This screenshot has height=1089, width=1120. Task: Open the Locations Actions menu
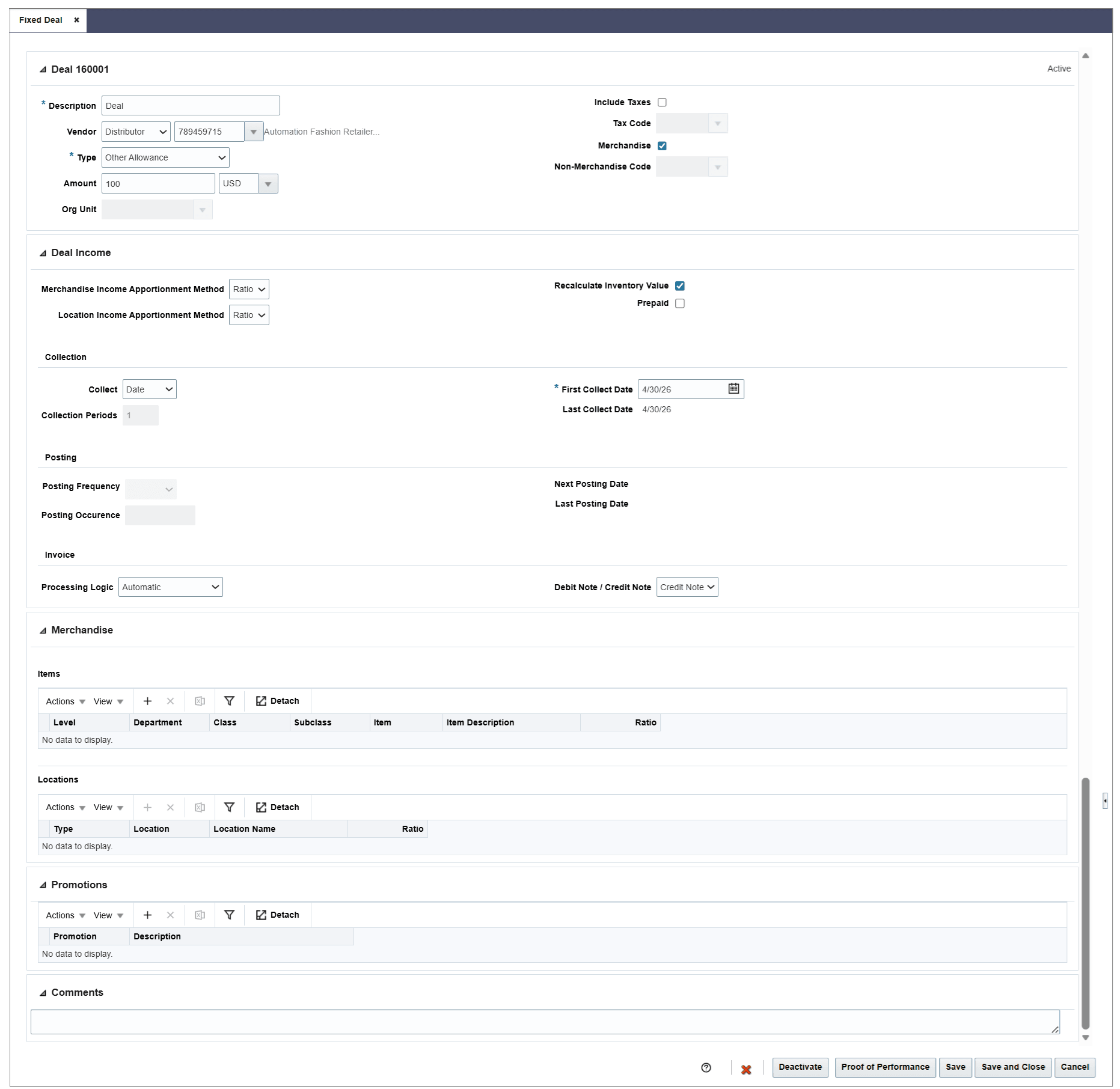(66, 808)
